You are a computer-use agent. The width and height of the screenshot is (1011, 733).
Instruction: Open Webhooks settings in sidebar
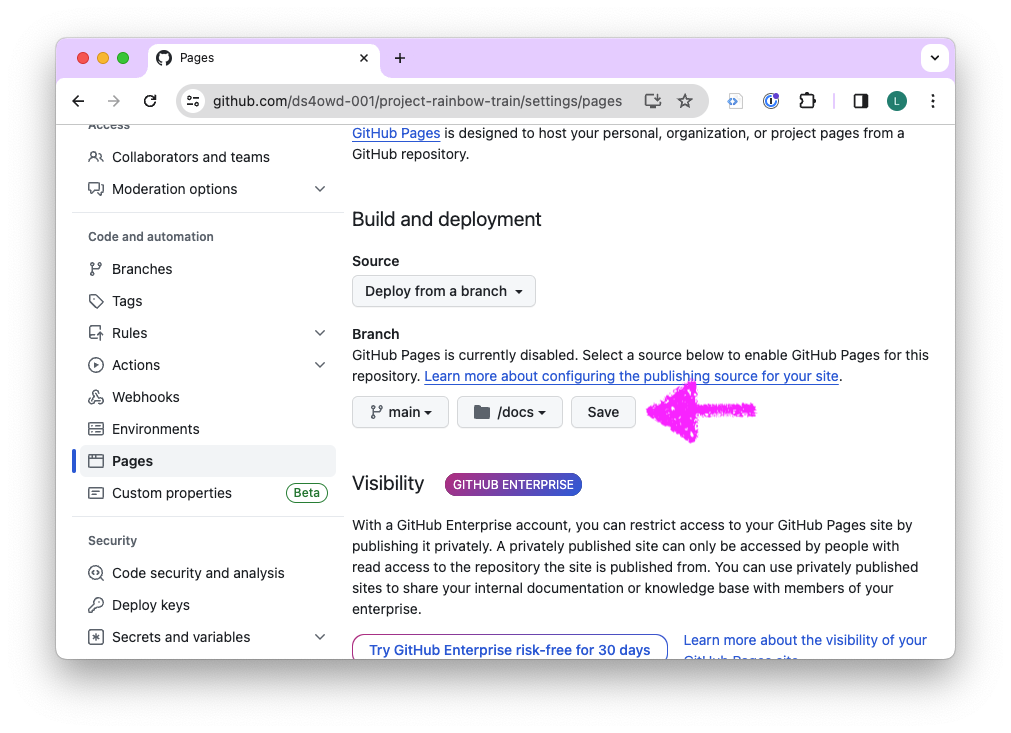point(145,397)
